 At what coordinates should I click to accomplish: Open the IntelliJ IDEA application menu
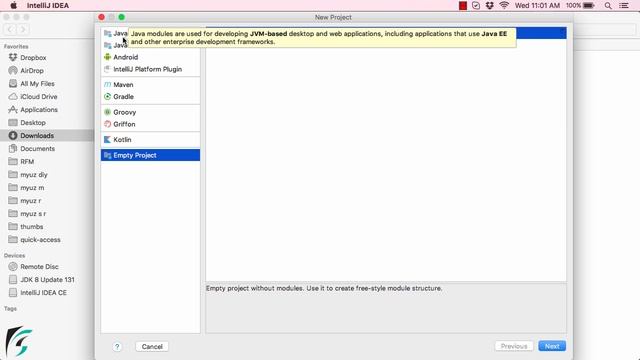[48, 6]
